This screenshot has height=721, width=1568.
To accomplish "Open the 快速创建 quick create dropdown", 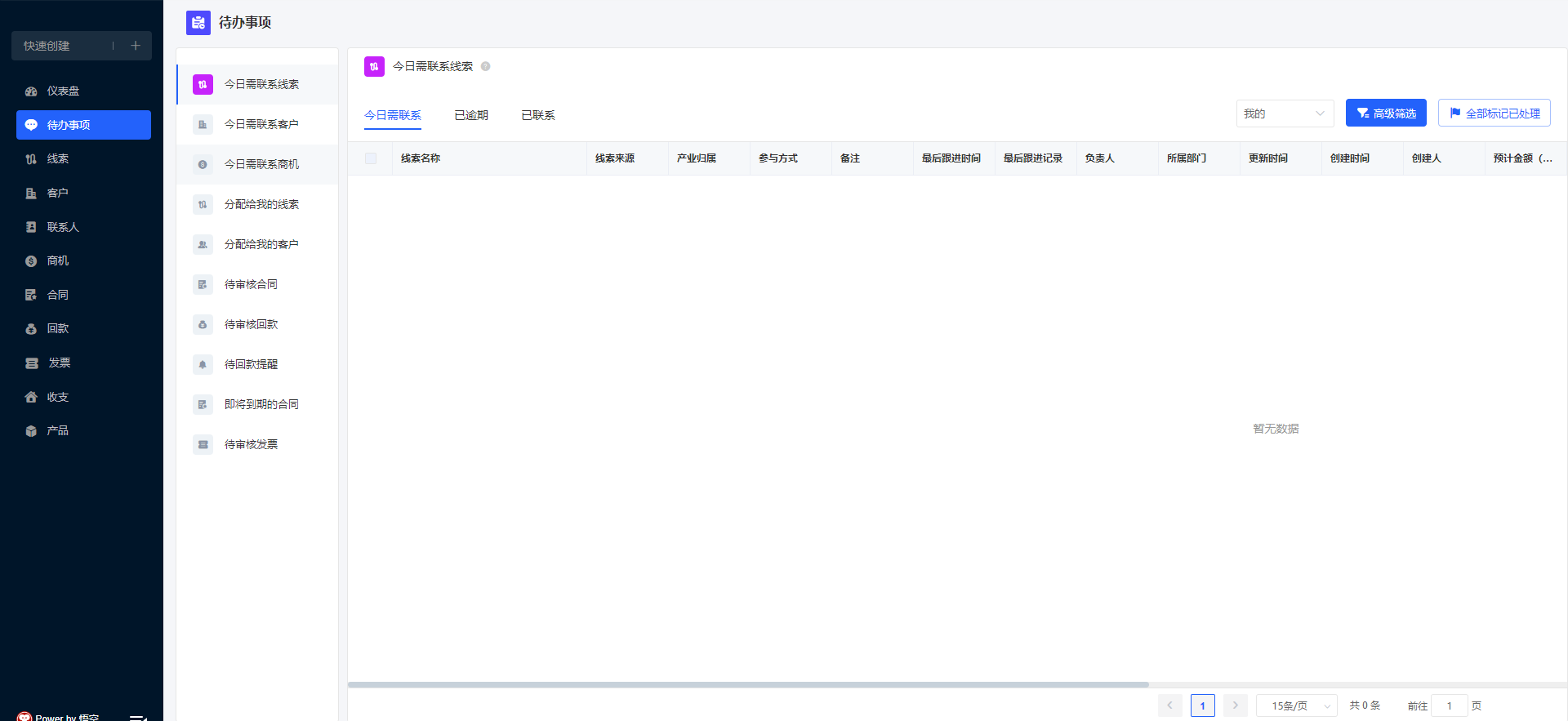I will 82,46.
